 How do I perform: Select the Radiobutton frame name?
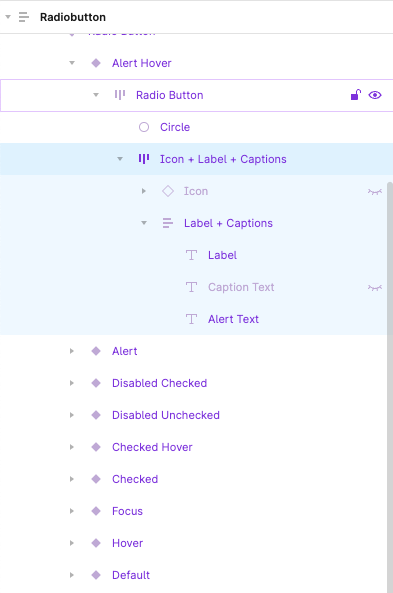[x=73, y=17]
